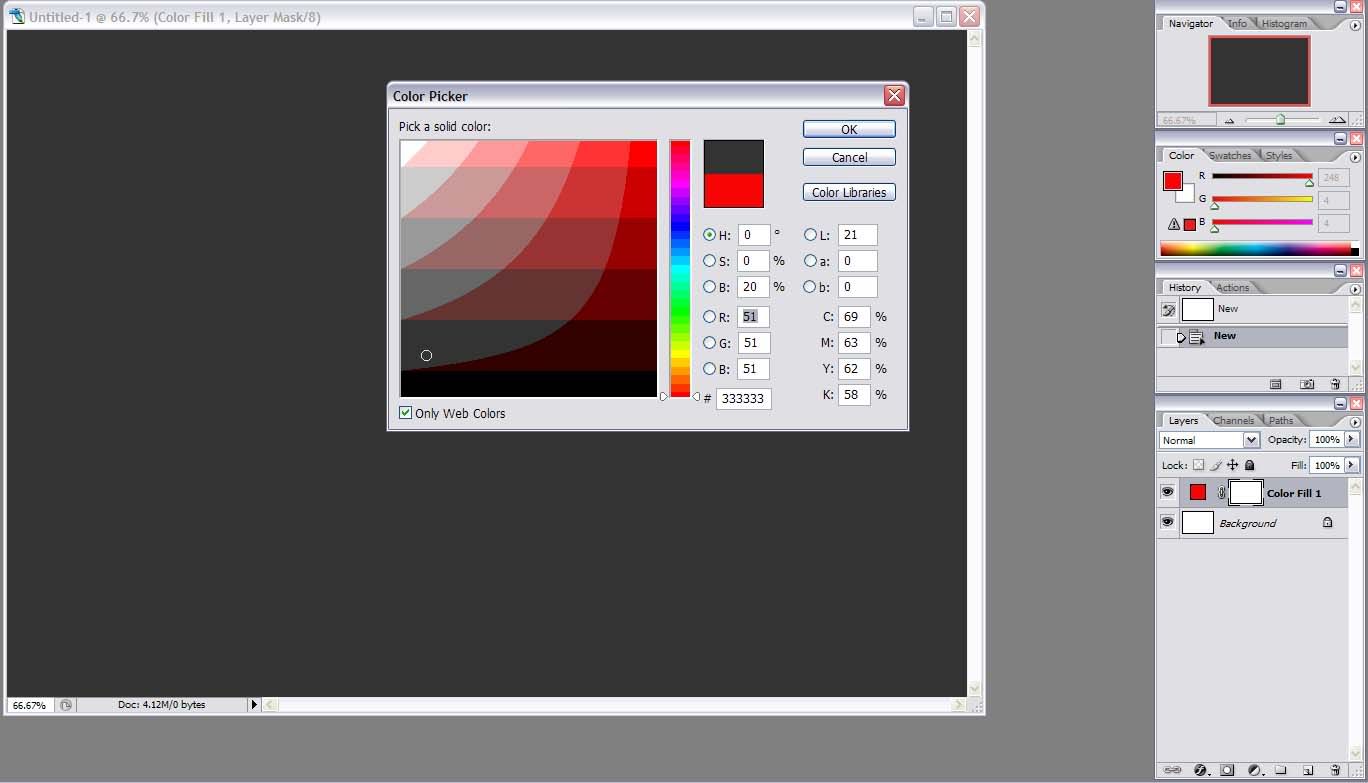Viewport: 1368px width, 783px height.
Task: Switch to the Styles tab
Action: point(1279,155)
